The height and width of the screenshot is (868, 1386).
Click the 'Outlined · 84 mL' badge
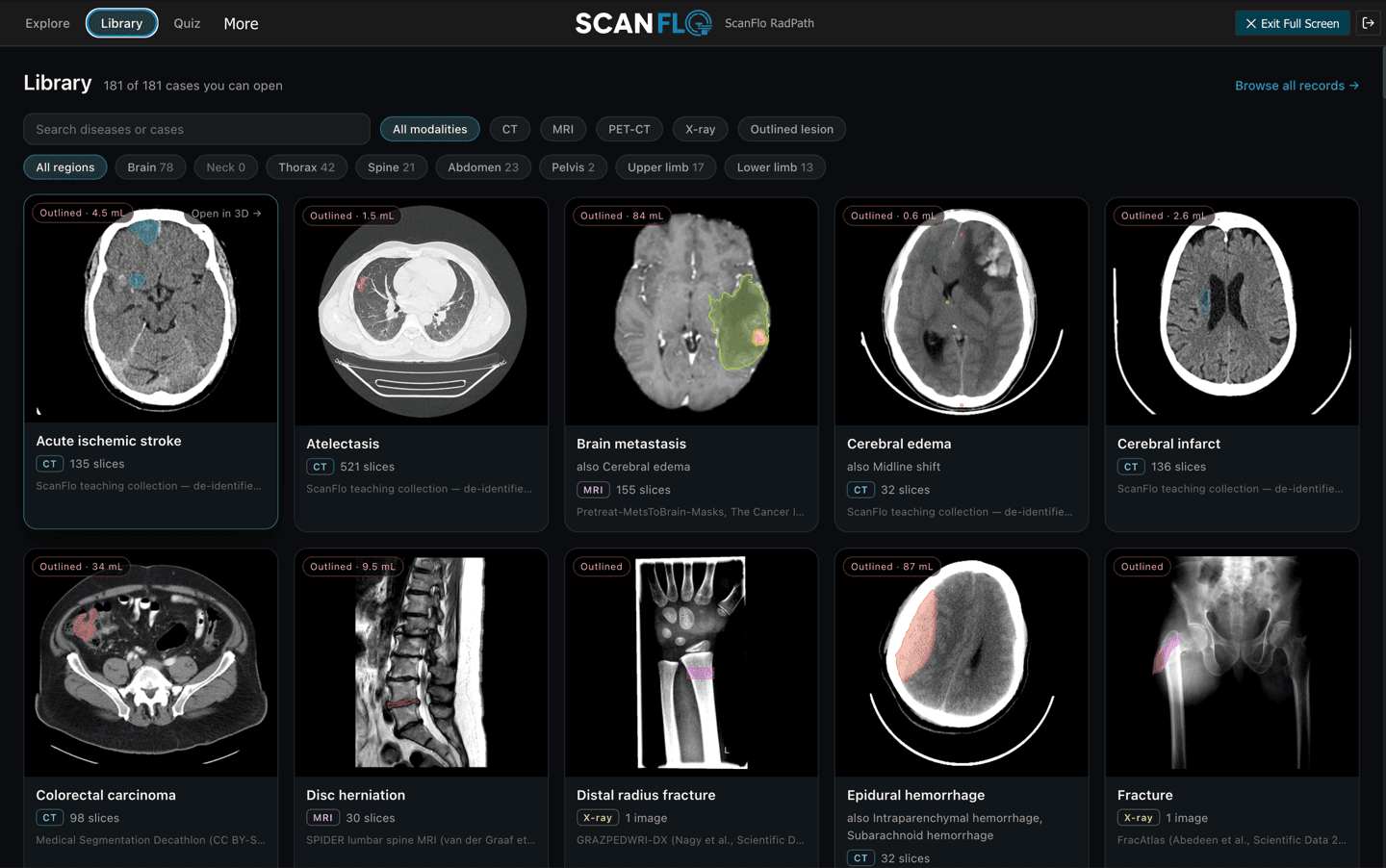622,216
